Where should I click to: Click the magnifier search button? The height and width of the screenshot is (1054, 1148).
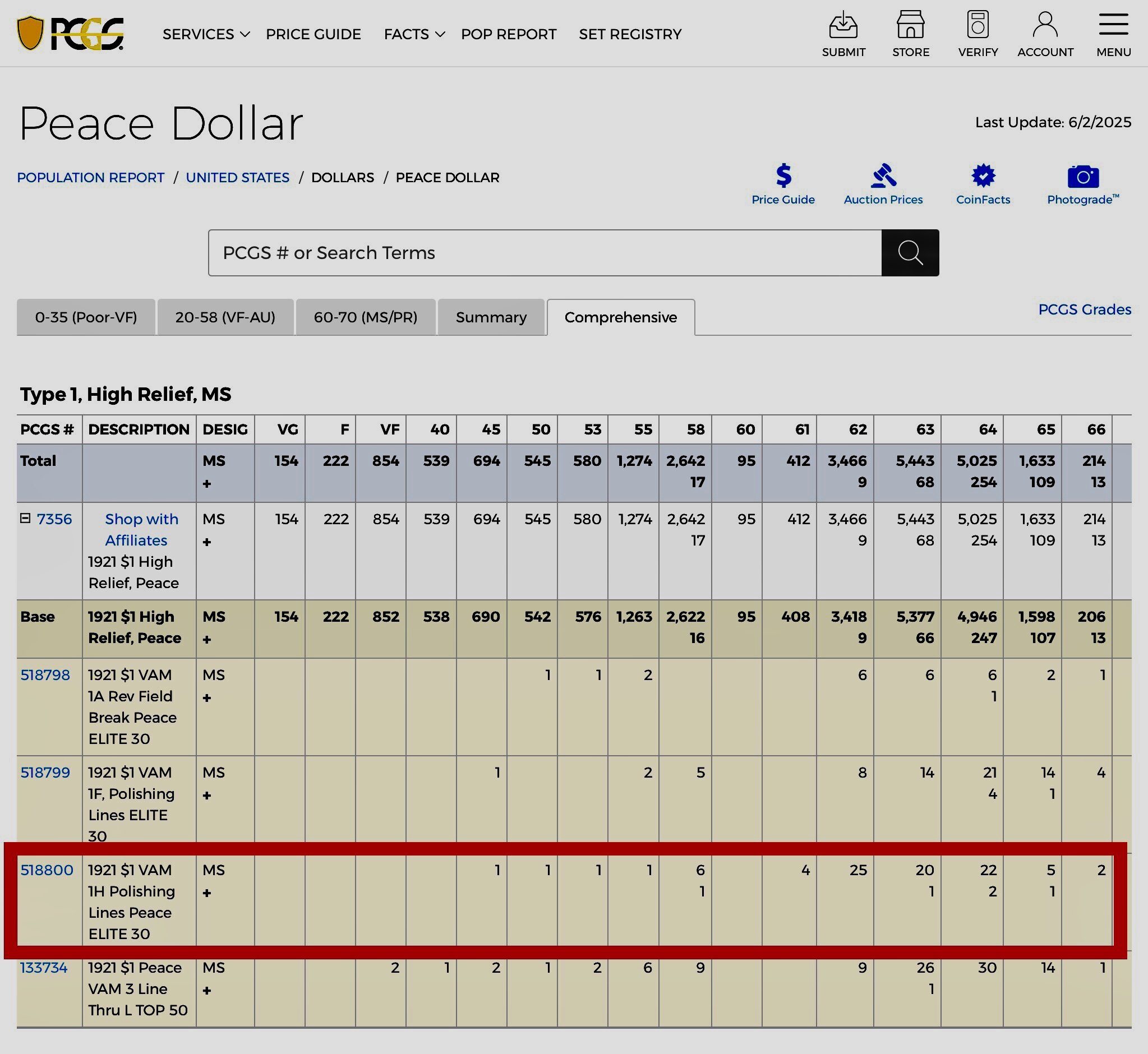(x=910, y=253)
